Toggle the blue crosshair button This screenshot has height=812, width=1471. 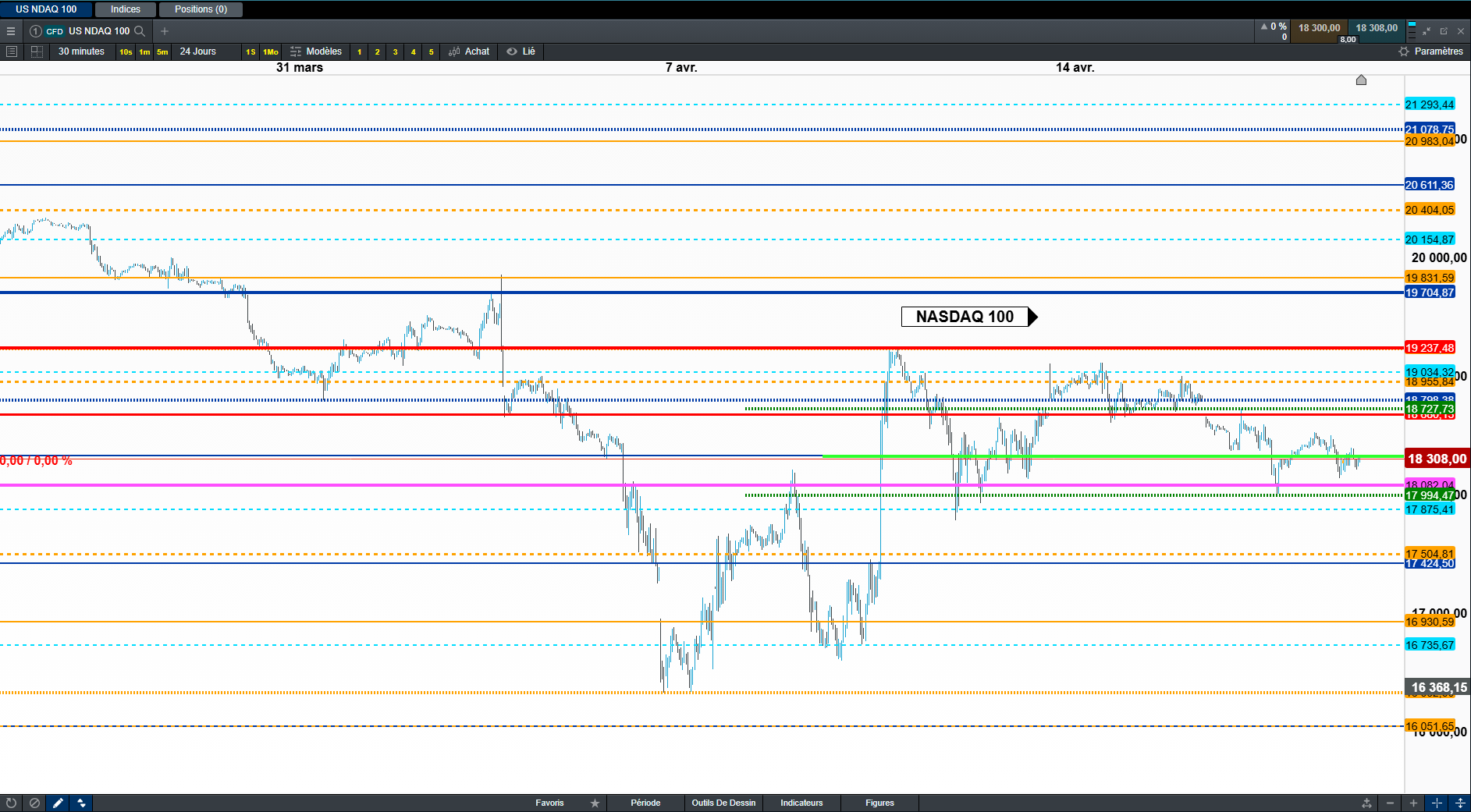click(1437, 803)
